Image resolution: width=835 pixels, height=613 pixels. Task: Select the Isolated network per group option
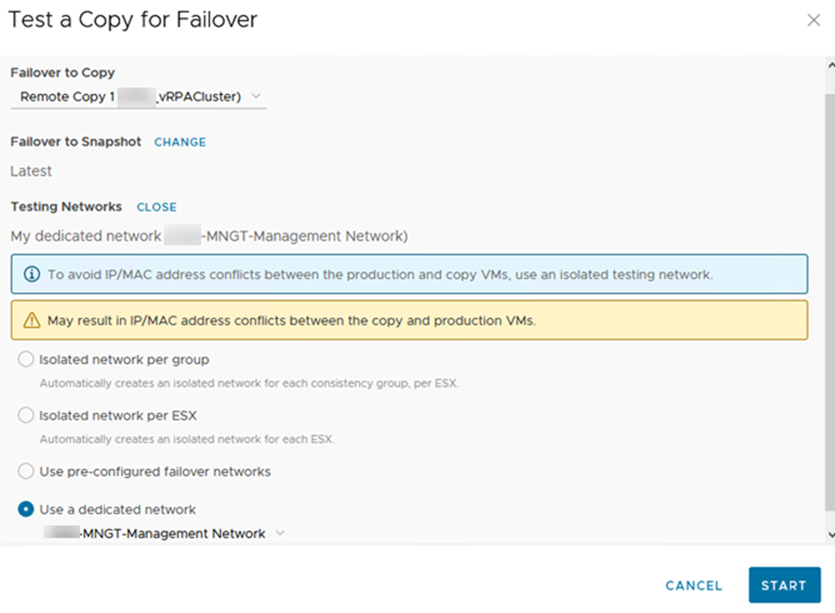click(26, 359)
